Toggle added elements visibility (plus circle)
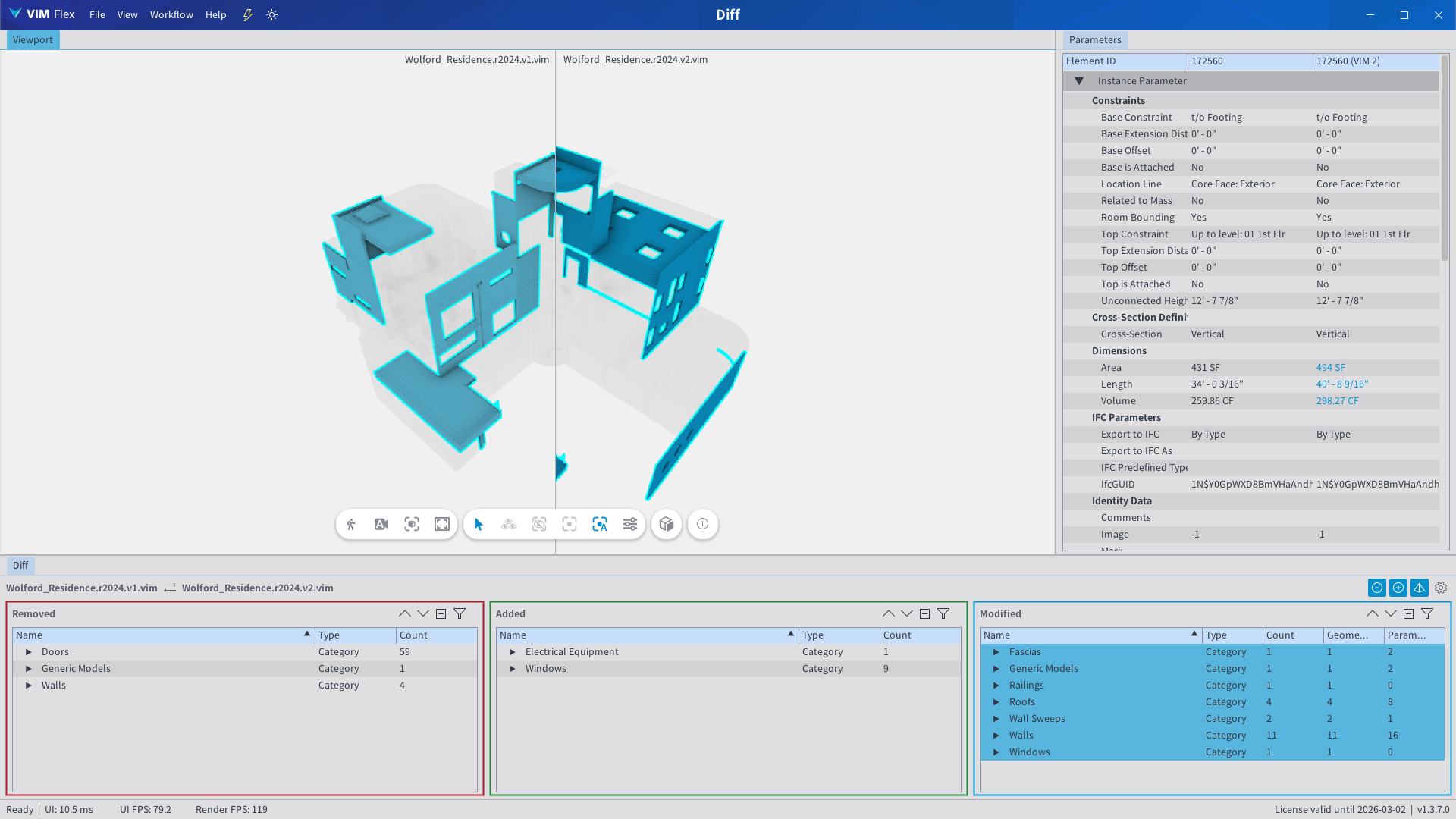The image size is (1456, 819). pyautogui.click(x=1398, y=588)
